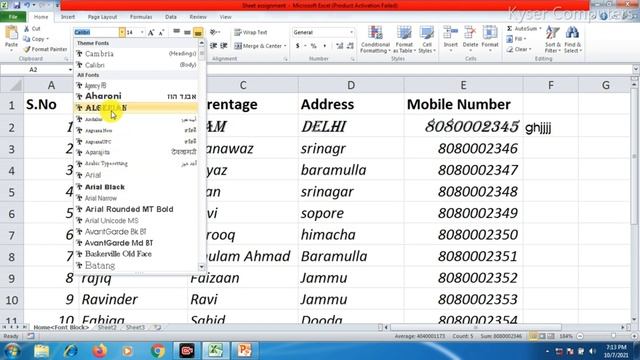
Task: Click the decrease decimal icon
Action: coord(350,46)
